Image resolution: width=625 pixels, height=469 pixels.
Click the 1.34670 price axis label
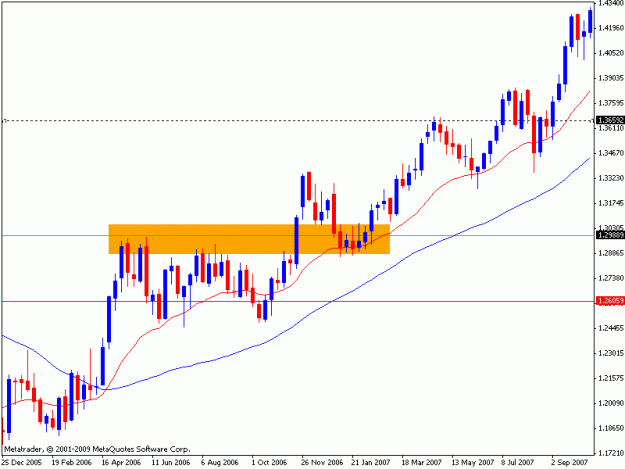(x=611, y=153)
